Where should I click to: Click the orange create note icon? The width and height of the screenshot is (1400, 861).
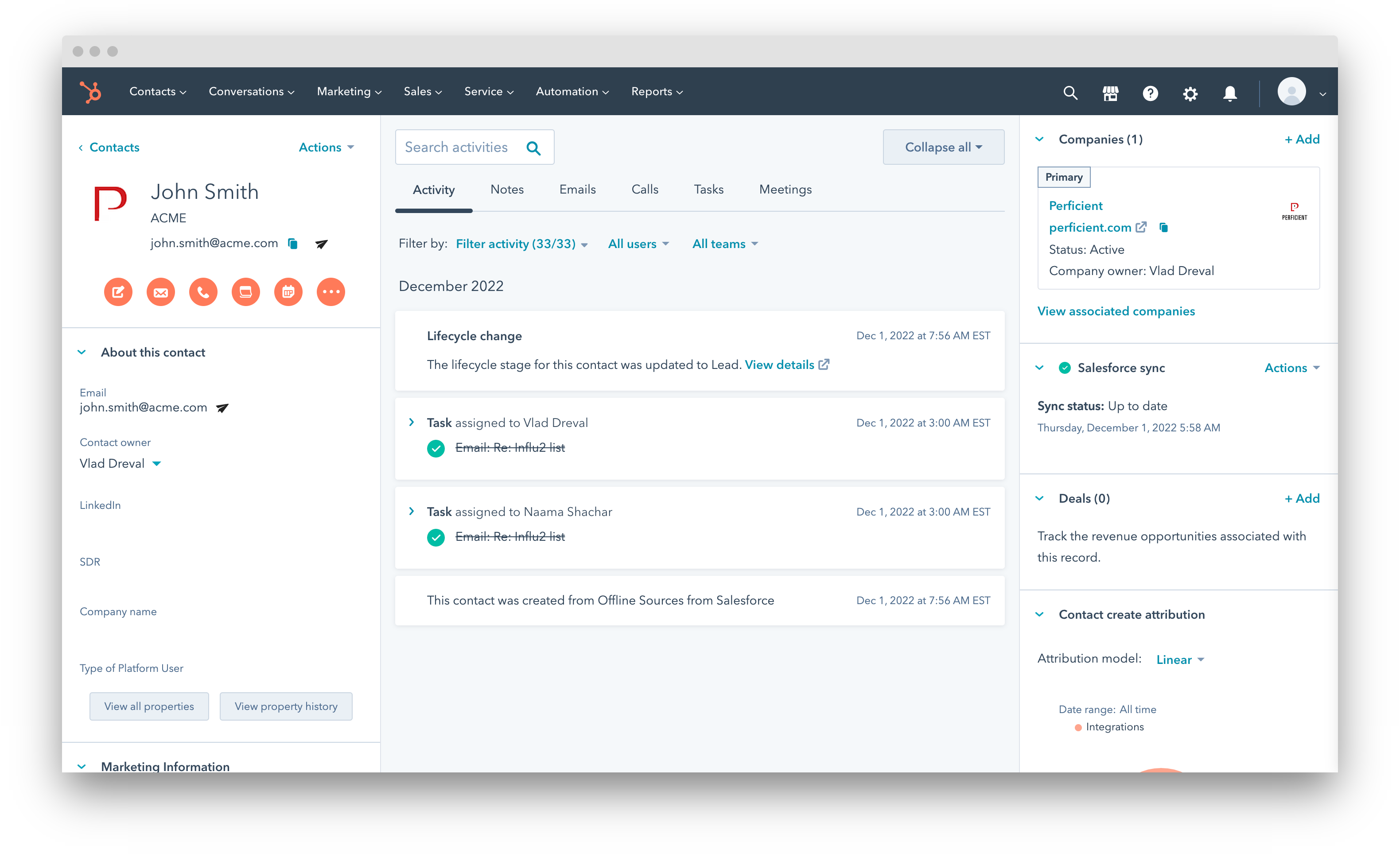(x=118, y=292)
